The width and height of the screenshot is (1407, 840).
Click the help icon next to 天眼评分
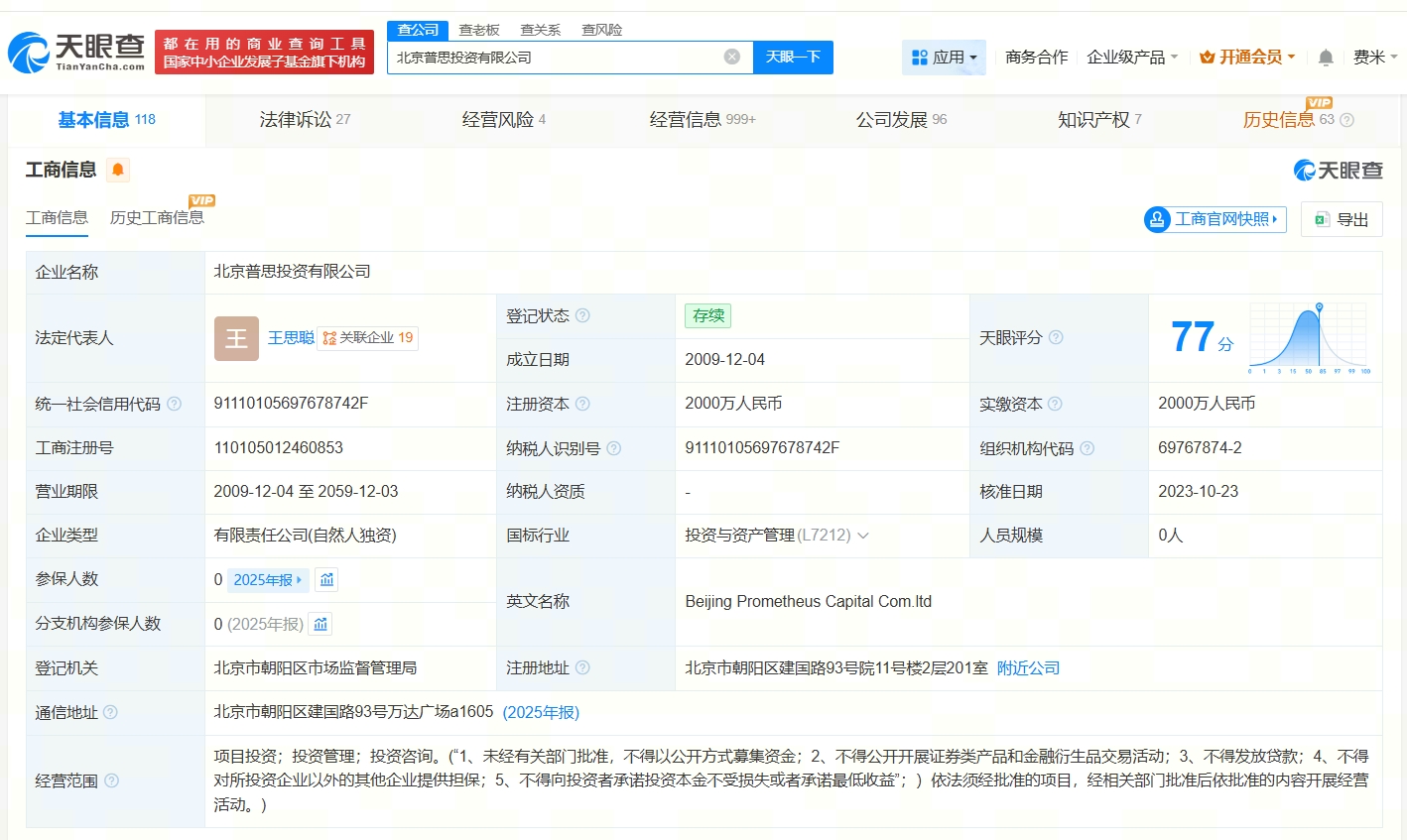point(1056,337)
